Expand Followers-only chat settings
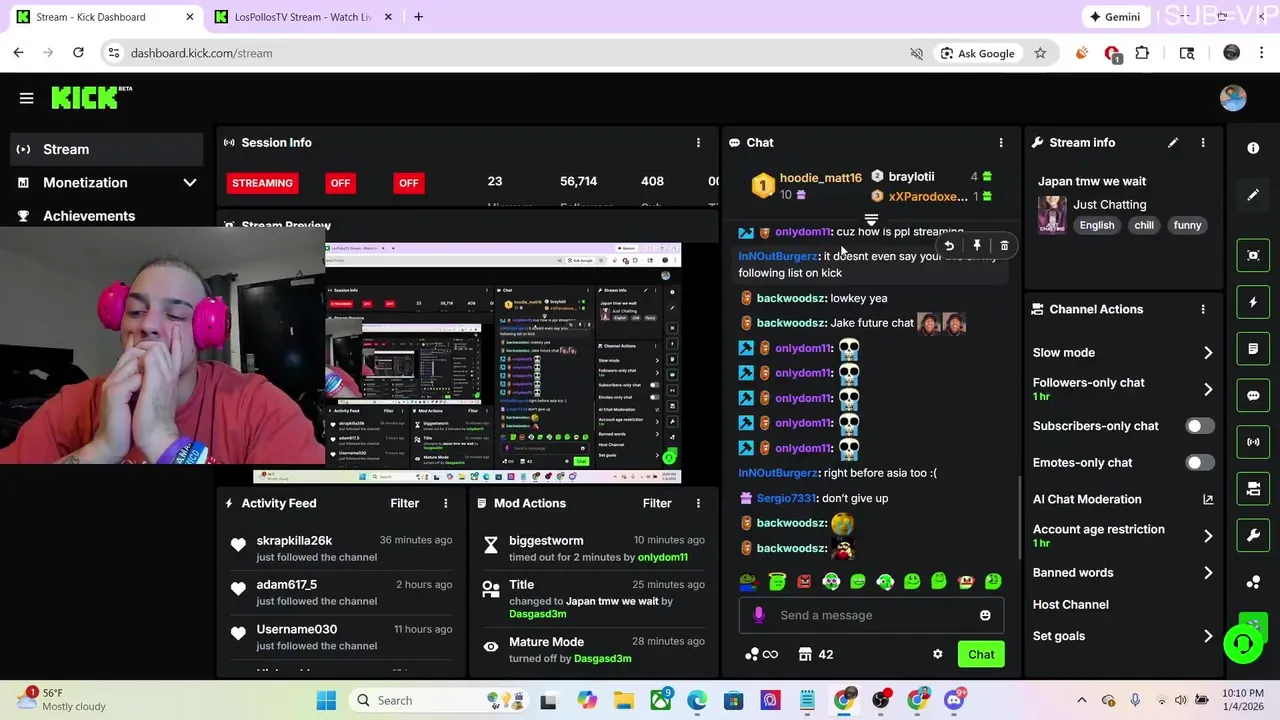 1123,389
